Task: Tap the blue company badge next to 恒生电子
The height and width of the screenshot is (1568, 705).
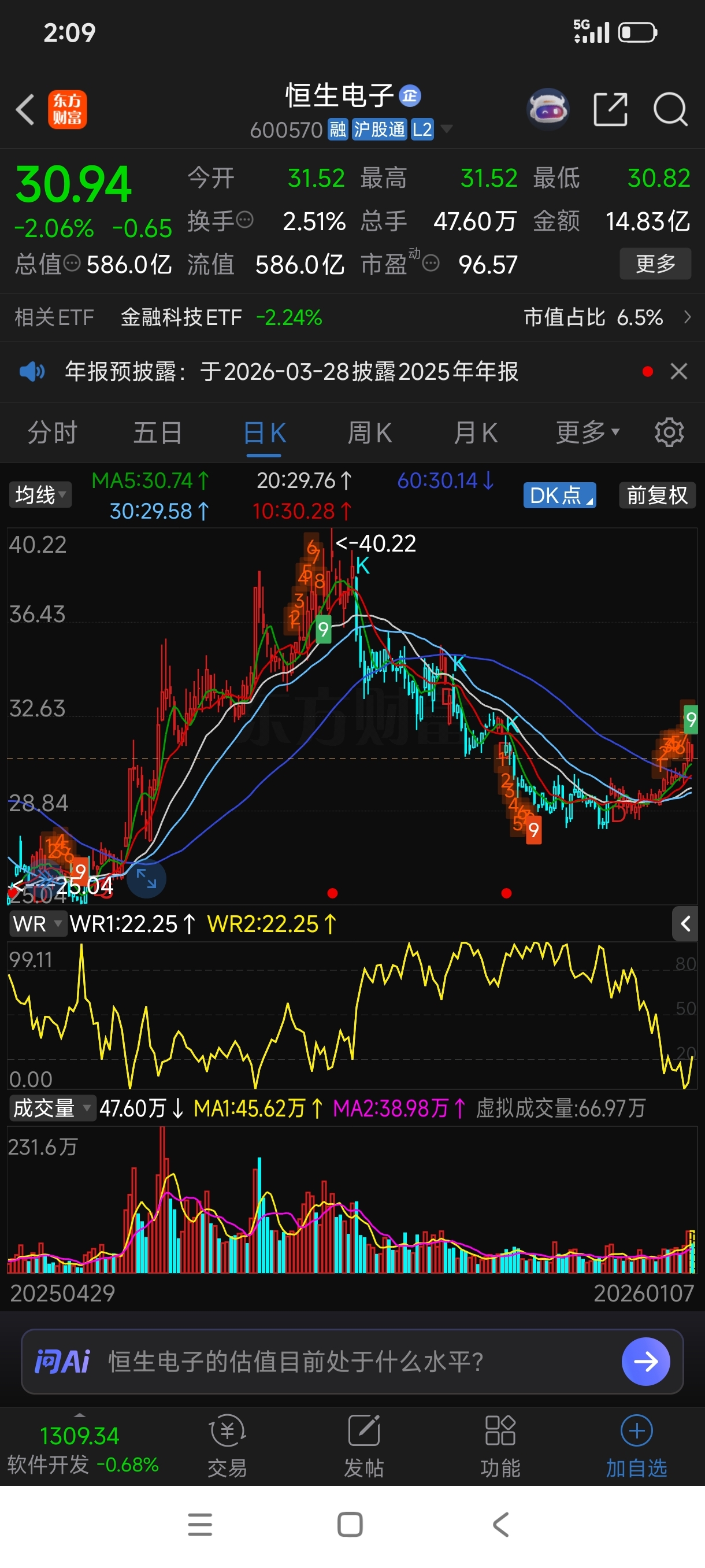Action: coord(410,95)
